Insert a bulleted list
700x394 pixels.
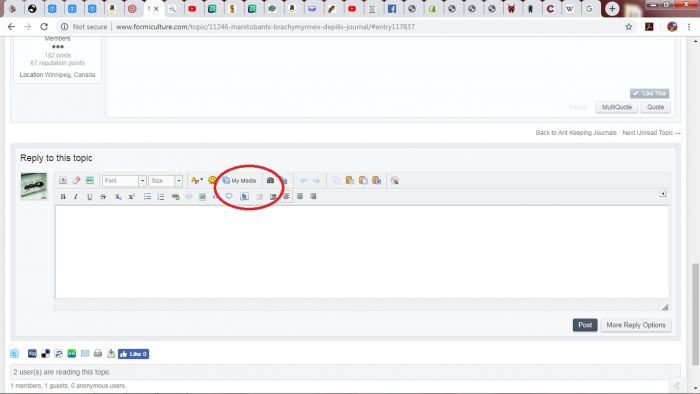pos(147,197)
